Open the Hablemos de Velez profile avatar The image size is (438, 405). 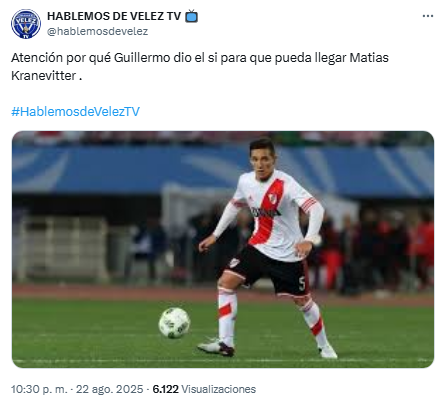tap(26, 24)
